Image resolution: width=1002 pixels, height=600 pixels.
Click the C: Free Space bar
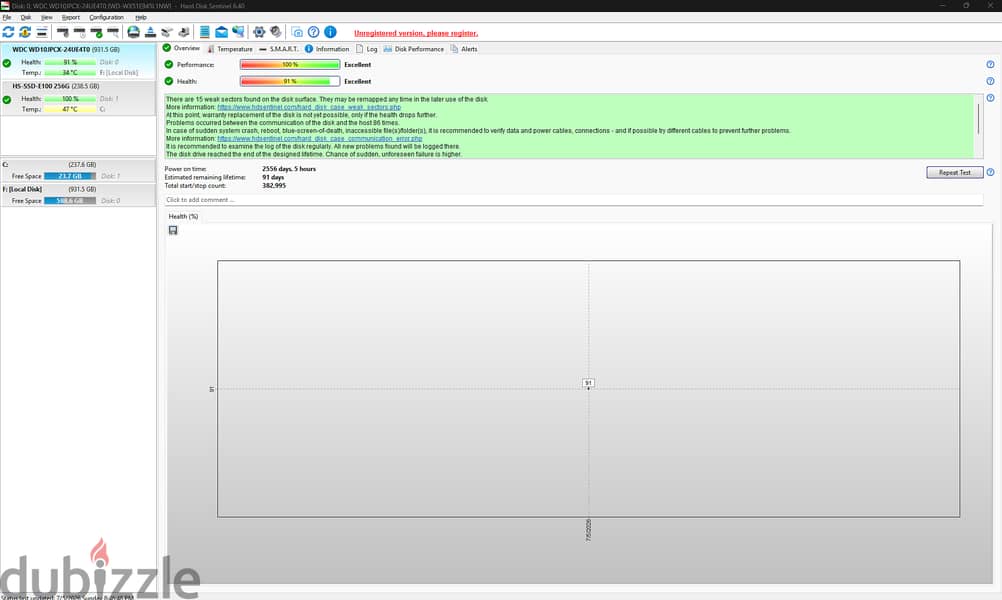tap(70, 176)
